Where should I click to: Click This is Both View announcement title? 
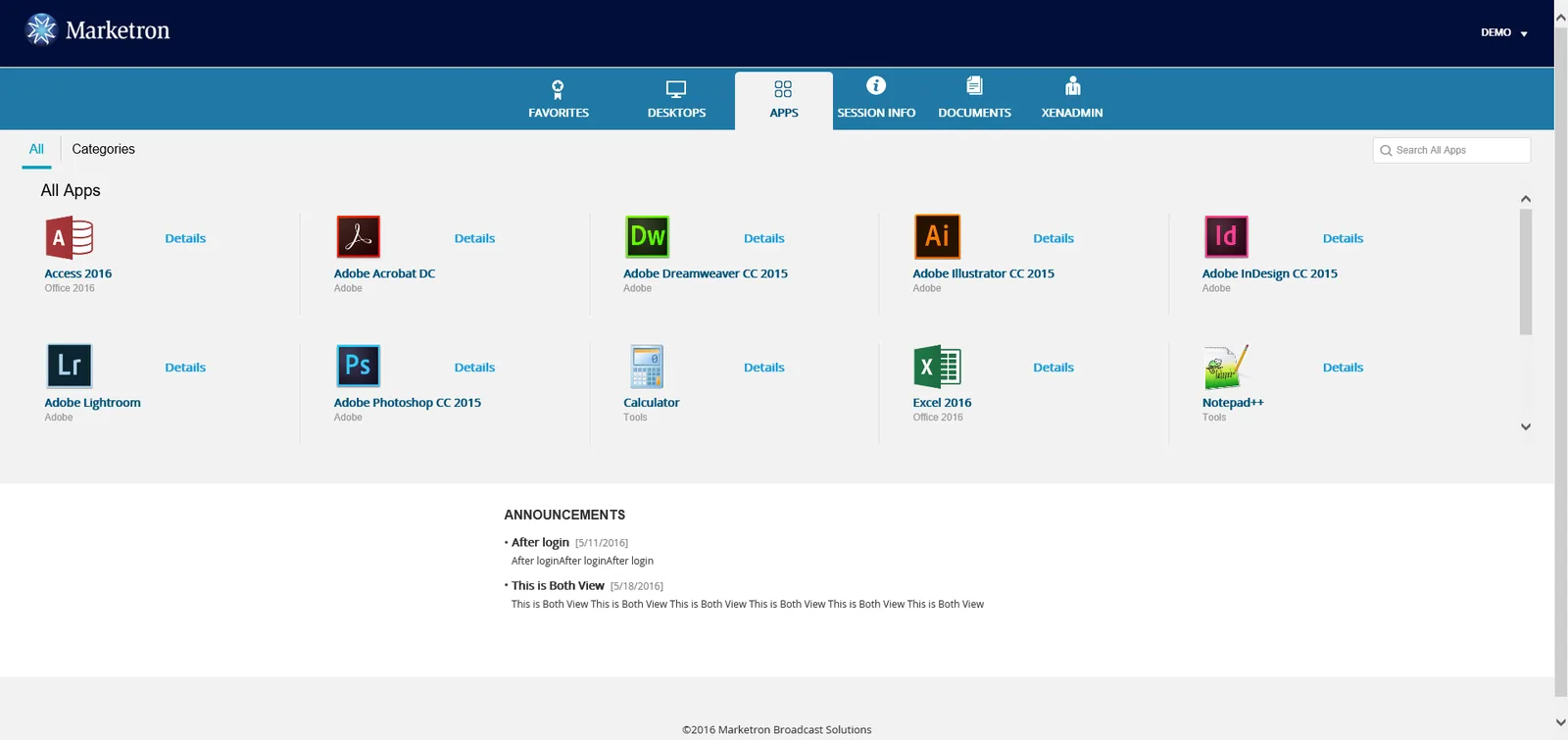click(x=558, y=585)
